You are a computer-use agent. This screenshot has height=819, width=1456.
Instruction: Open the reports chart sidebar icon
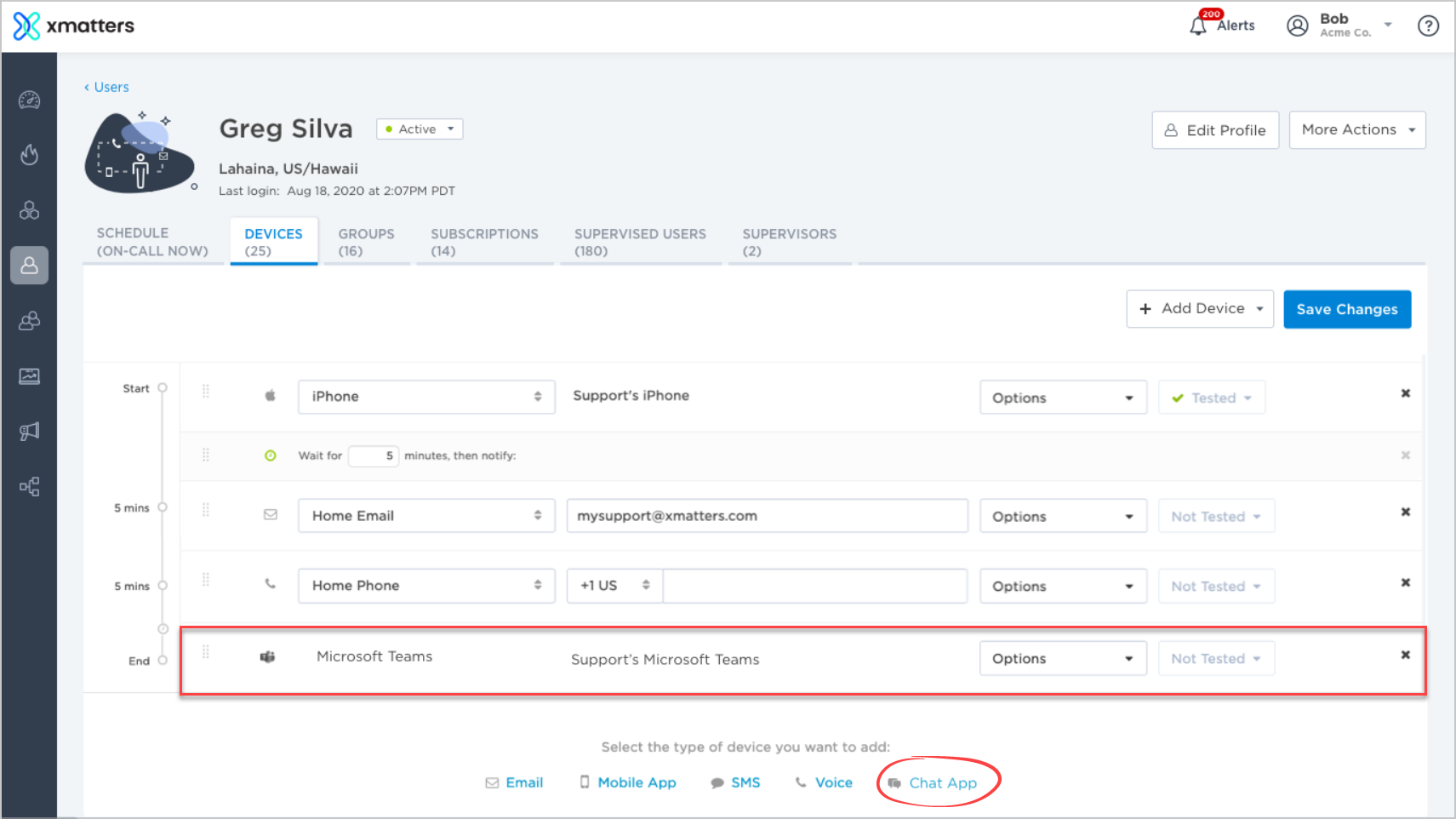coord(30,376)
